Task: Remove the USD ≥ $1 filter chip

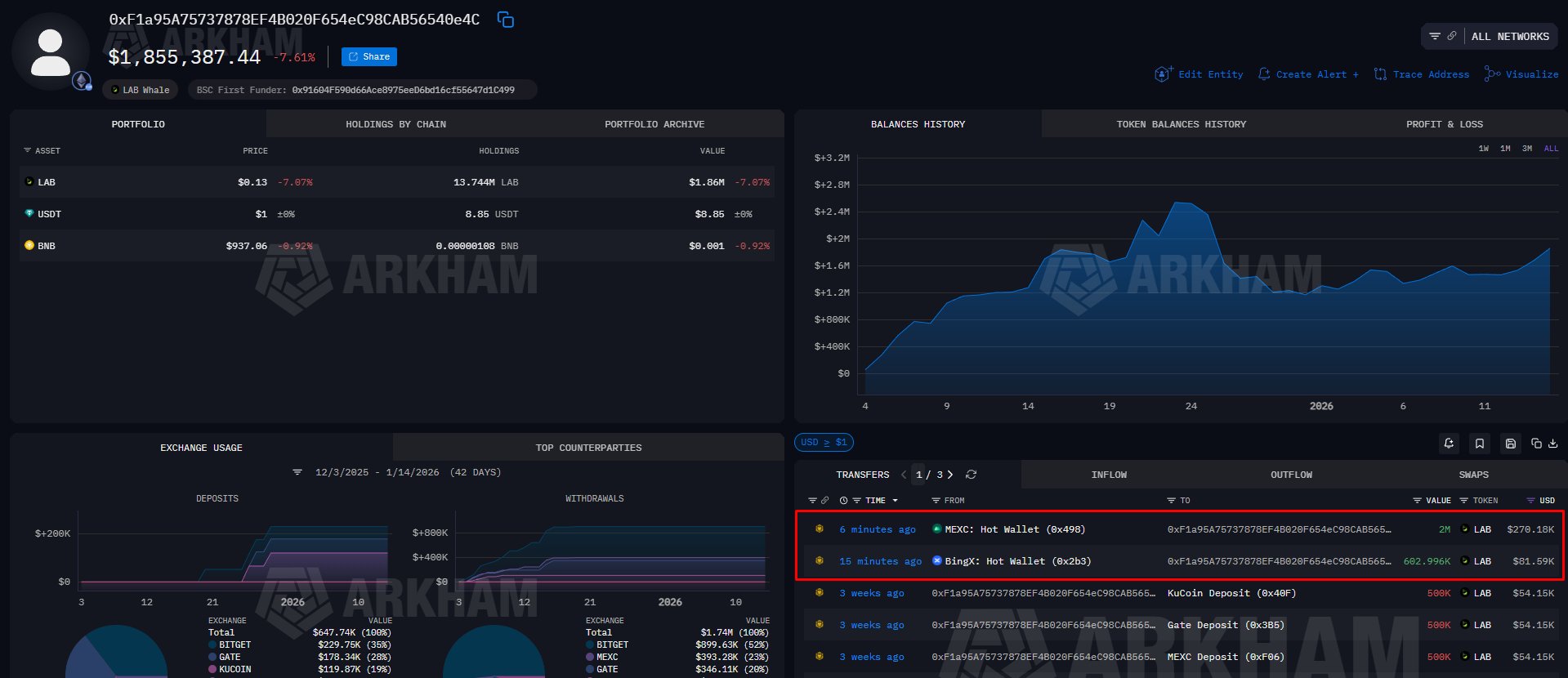Action: tap(824, 443)
